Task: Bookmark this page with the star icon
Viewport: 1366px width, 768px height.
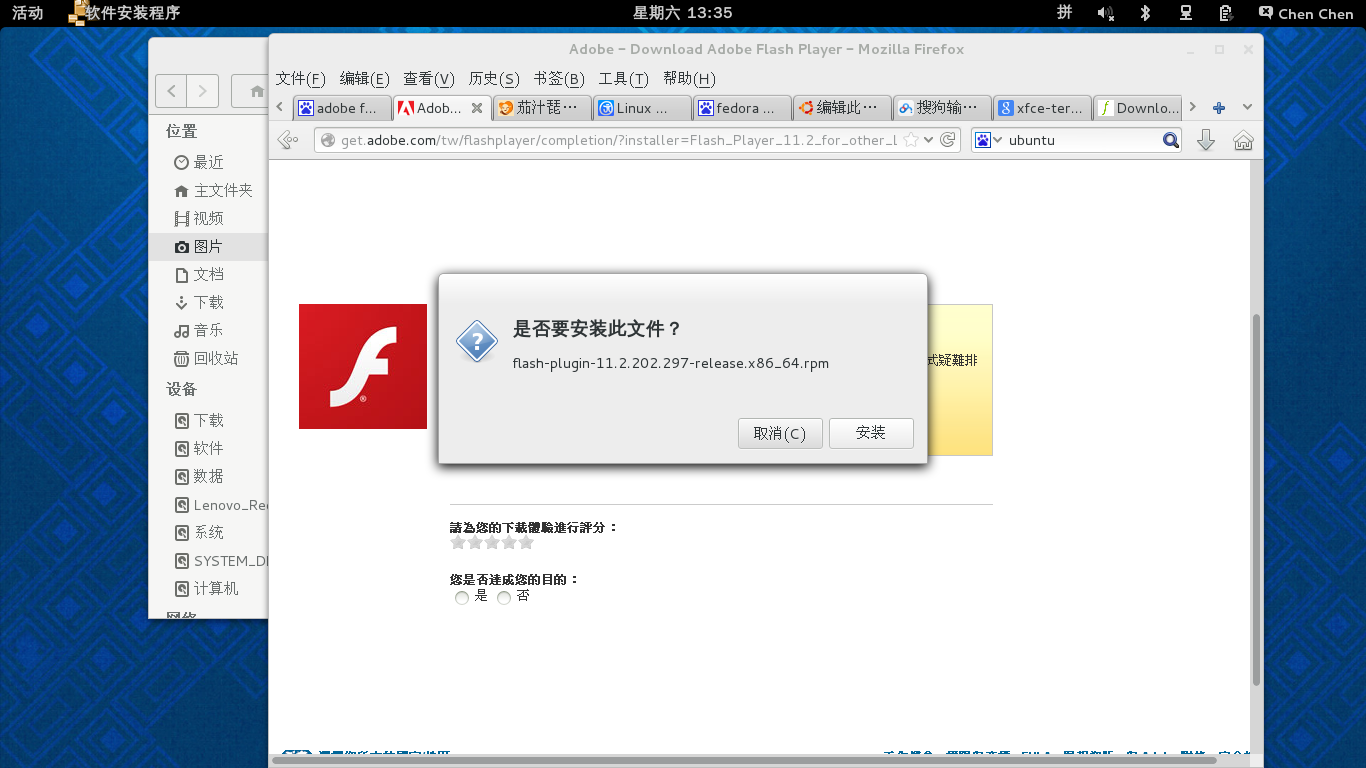Action: pos(911,140)
